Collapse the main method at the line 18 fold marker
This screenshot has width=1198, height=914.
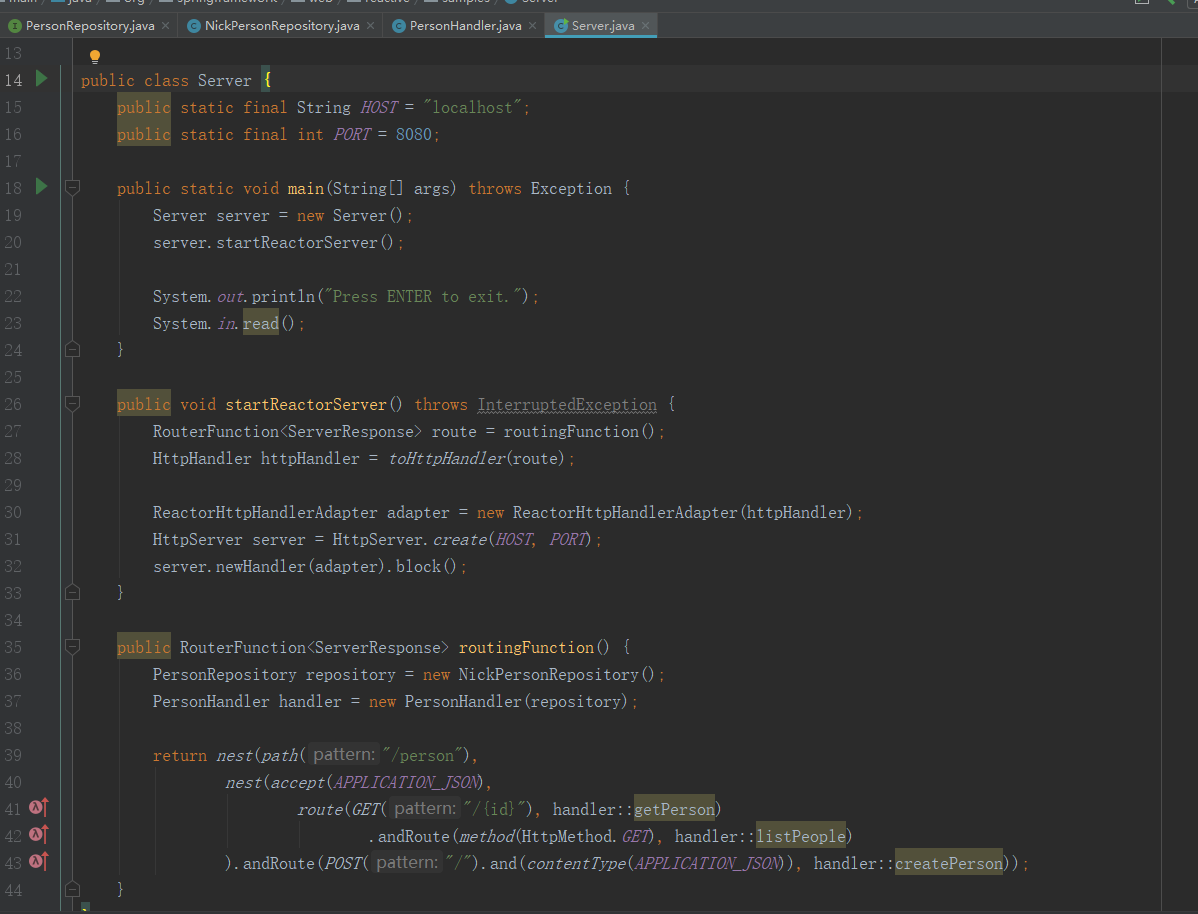[73, 187]
